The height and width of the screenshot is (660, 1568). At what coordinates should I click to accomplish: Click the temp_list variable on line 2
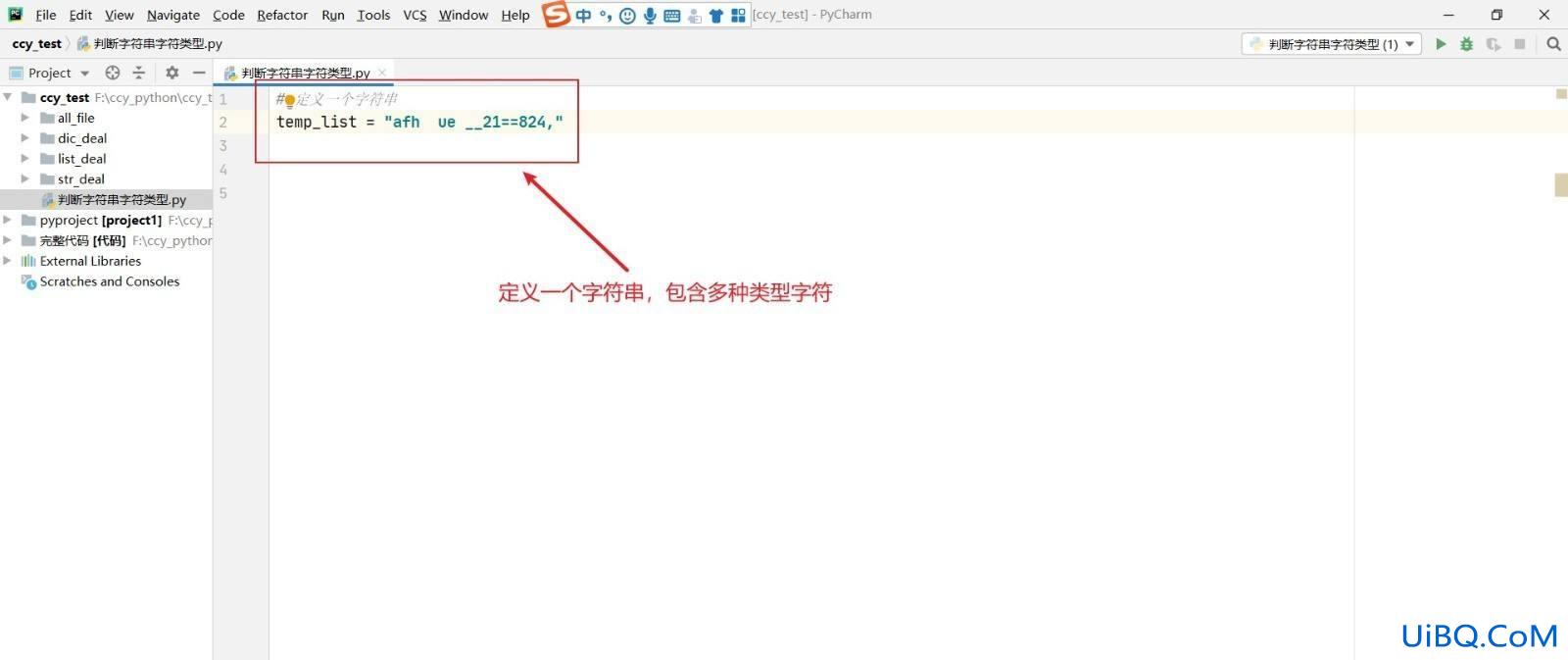[x=317, y=122]
